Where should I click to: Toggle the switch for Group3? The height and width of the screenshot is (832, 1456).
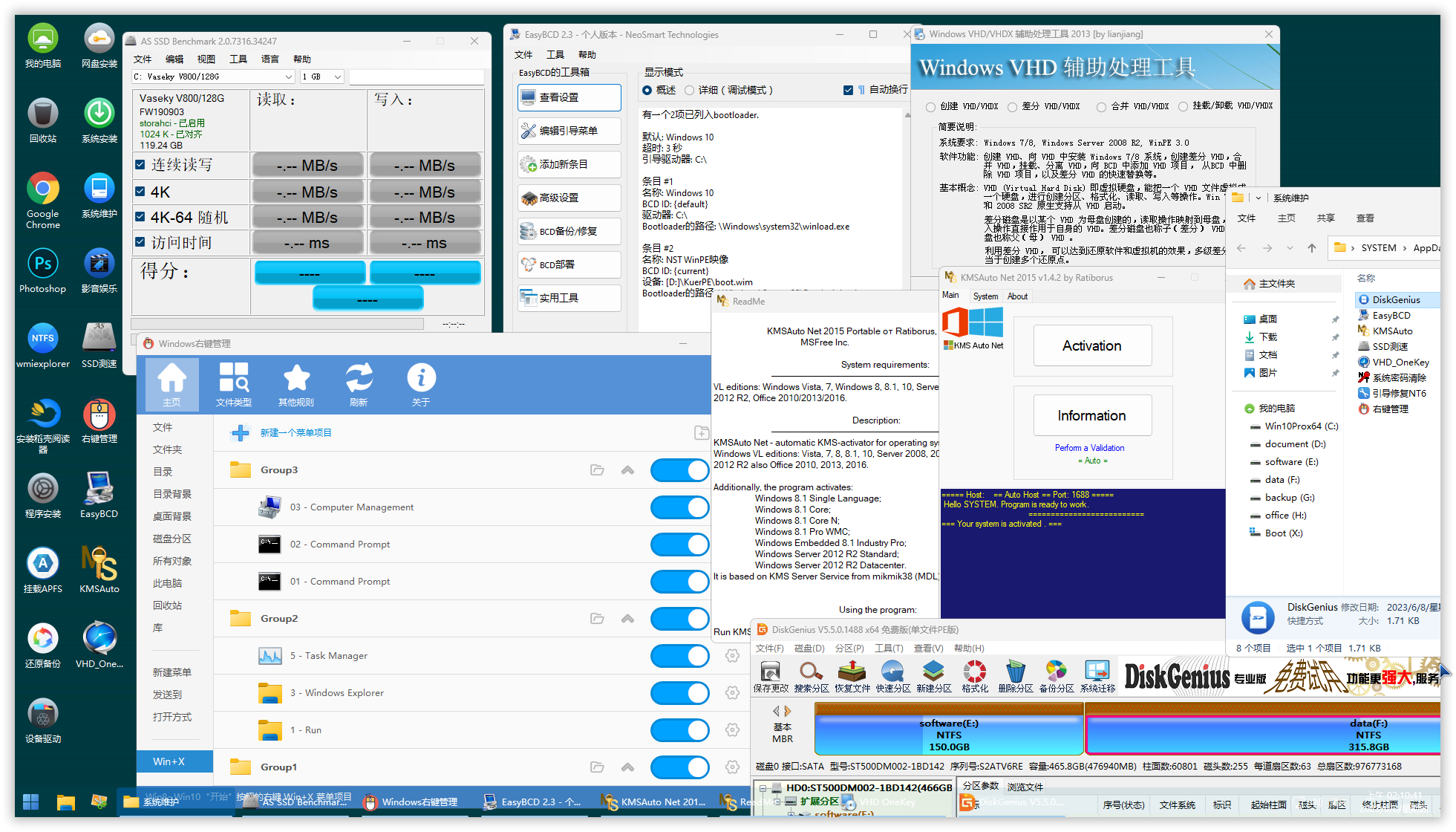pyautogui.click(x=680, y=469)
